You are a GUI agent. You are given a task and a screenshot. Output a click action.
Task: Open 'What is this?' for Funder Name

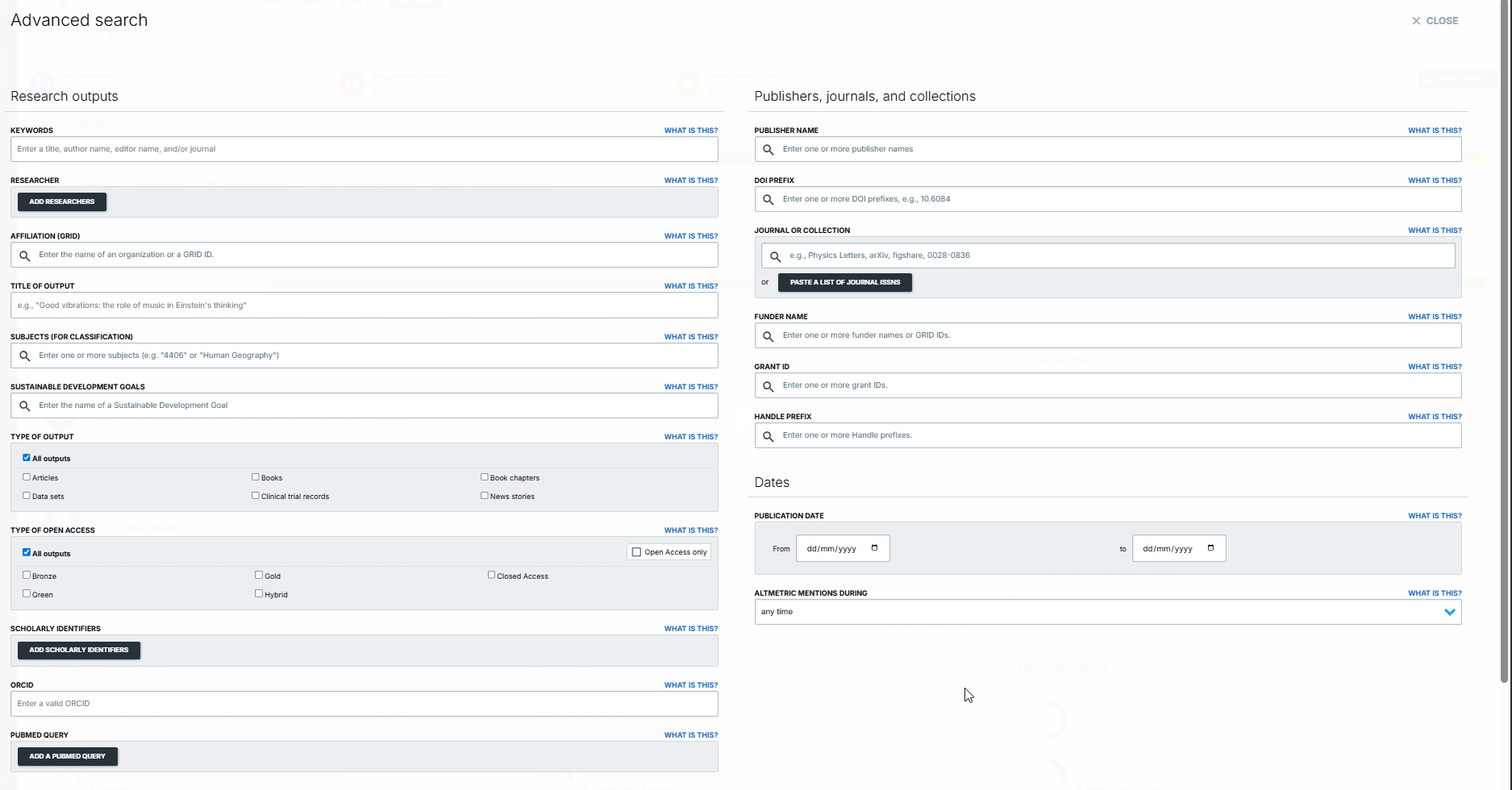point(1435,317)
